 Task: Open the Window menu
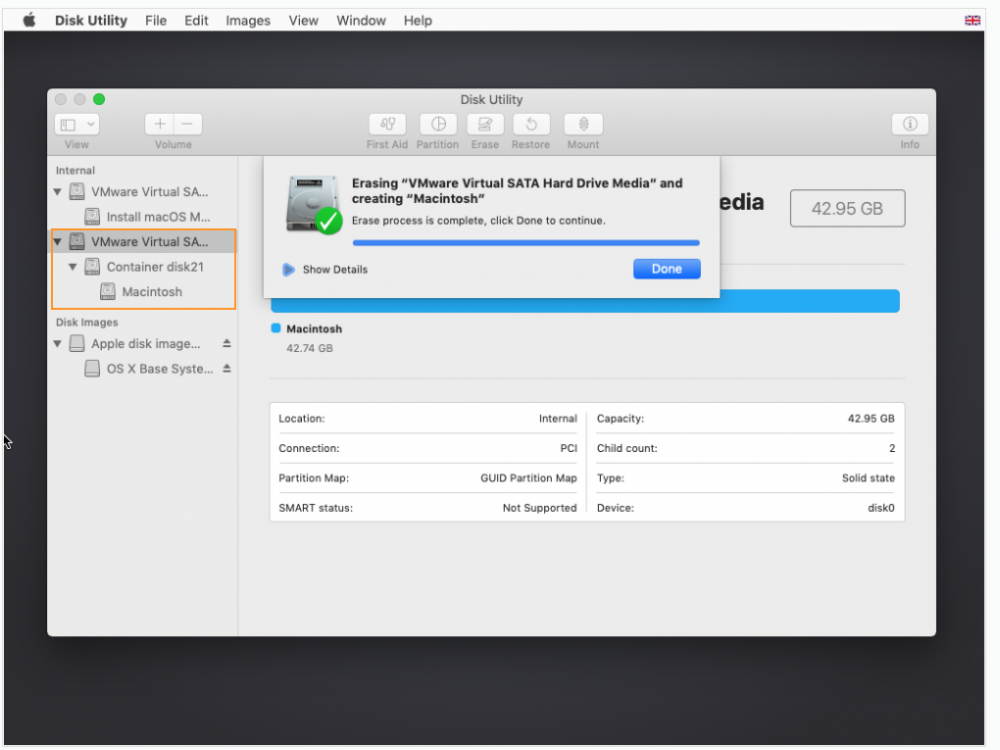tap(361, 20)
